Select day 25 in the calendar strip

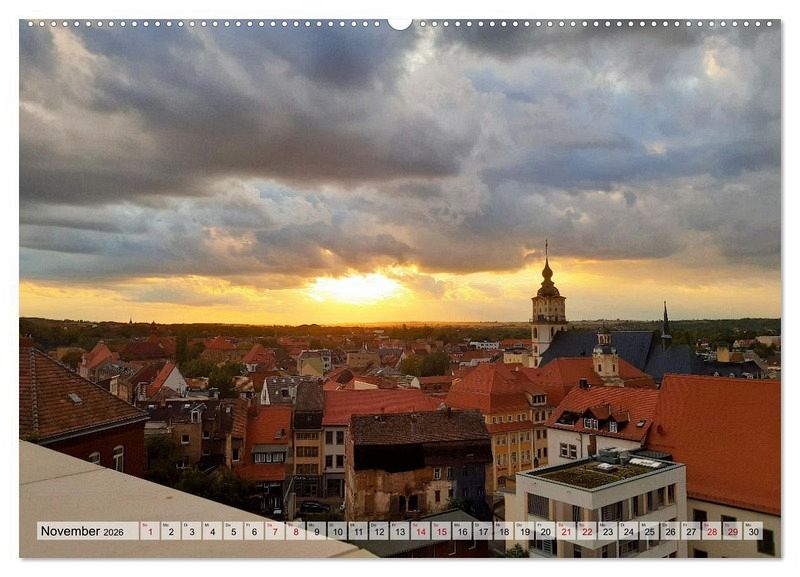[x=649, y=531]
